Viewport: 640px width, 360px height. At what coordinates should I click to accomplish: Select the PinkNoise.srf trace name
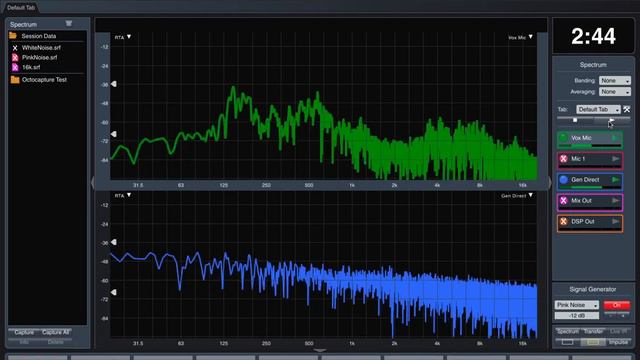pos(40,58)
